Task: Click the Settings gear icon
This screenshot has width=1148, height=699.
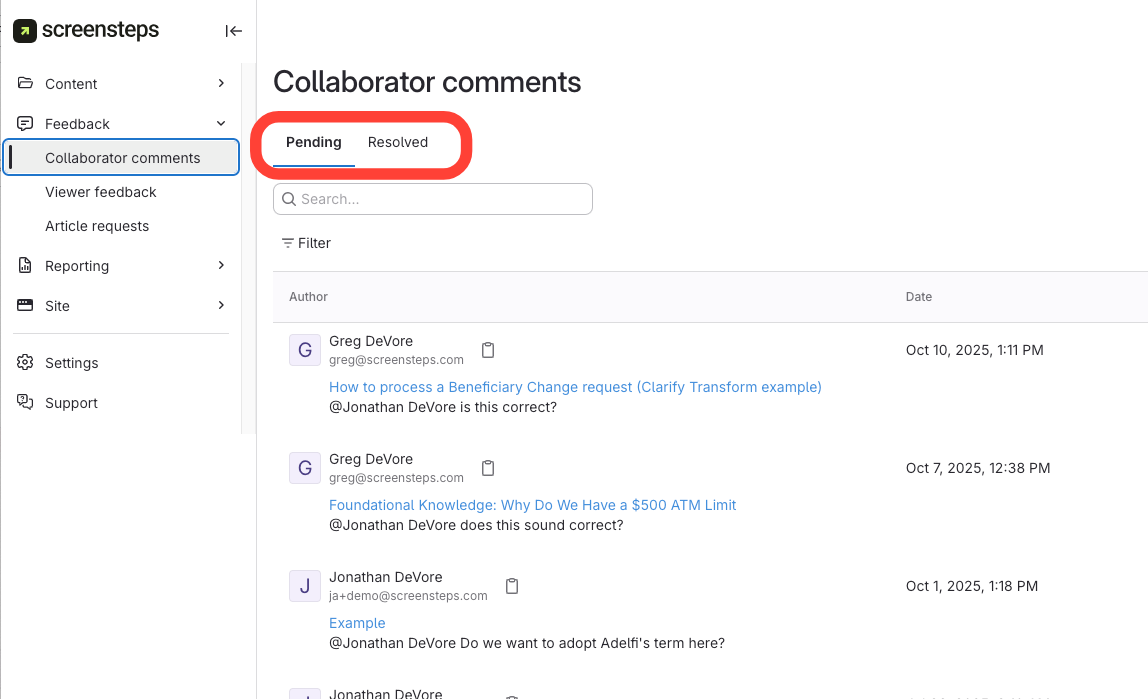Action: 26,363
